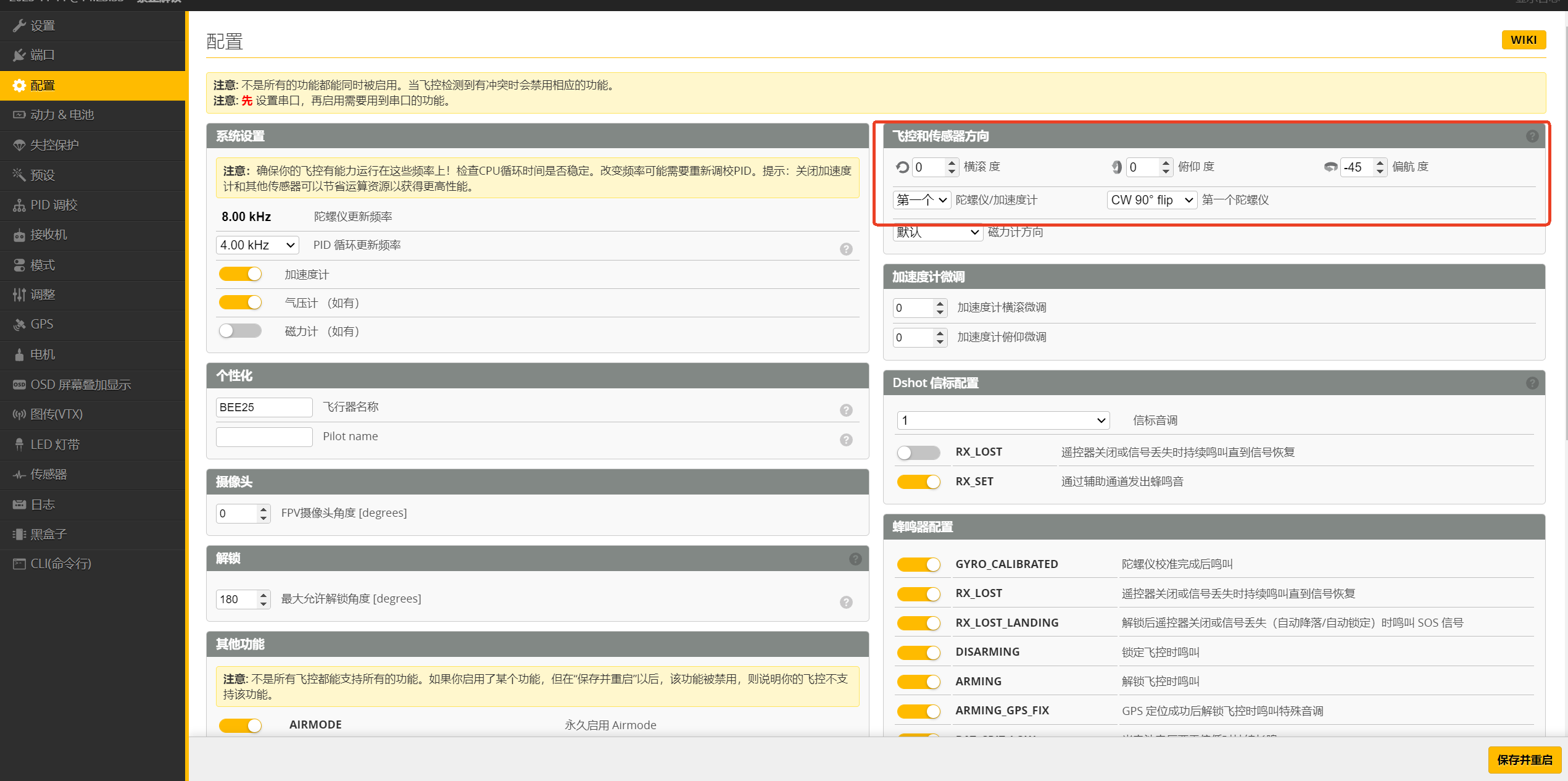The width and height of the screenshot is (1568, 781).
Task: Click help icon in board orientation header
Action: [x=1532, y=136]
